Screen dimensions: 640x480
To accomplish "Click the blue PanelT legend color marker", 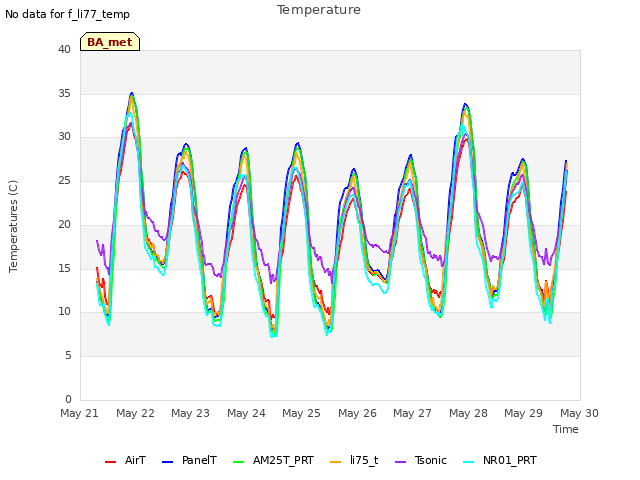I will click(168, 462).
